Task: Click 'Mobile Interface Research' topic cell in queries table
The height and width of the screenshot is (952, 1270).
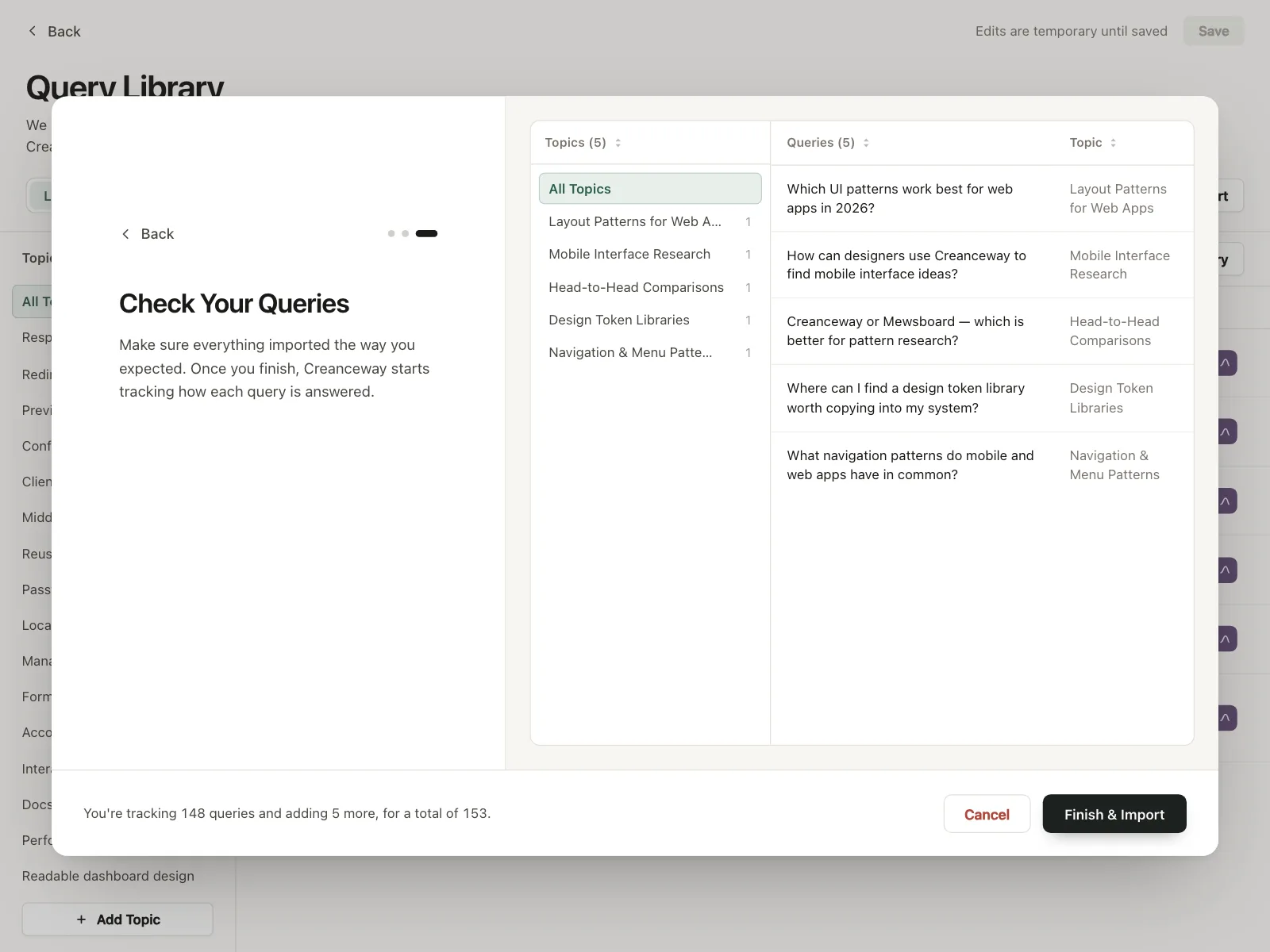Action: [x=1119, y=265]
